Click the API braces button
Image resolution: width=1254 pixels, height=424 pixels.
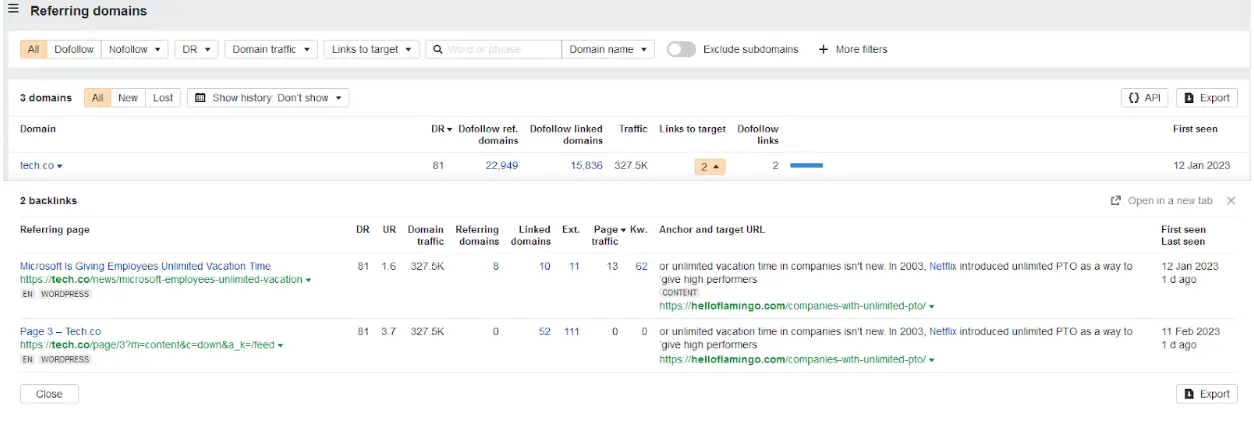(x=1144, y=98)
